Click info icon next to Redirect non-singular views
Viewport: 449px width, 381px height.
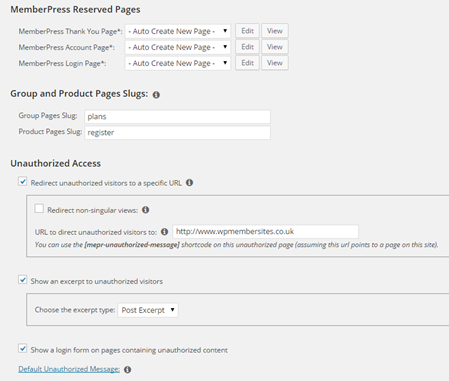click(146, 210)
